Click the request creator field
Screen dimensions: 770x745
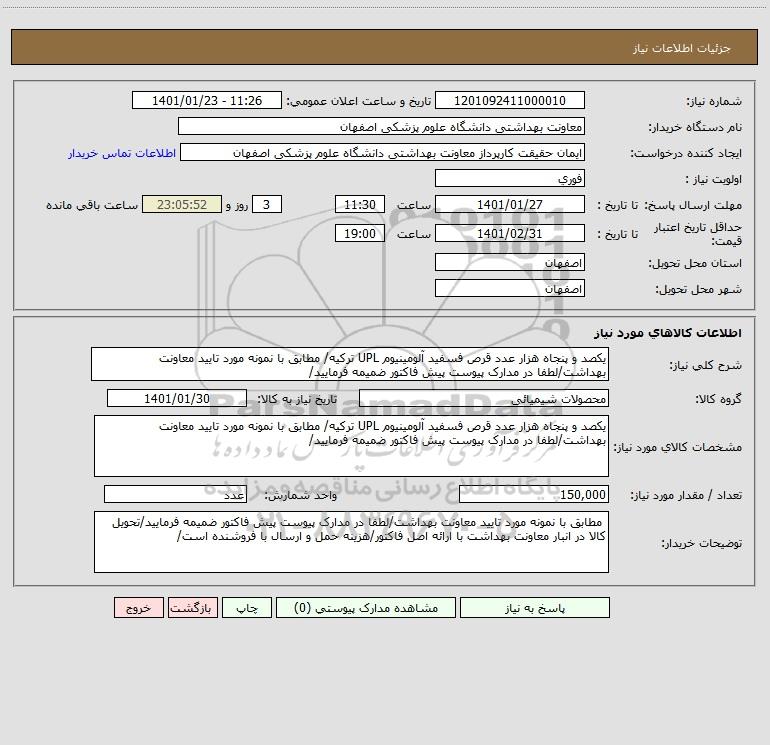tap(382, 153)
